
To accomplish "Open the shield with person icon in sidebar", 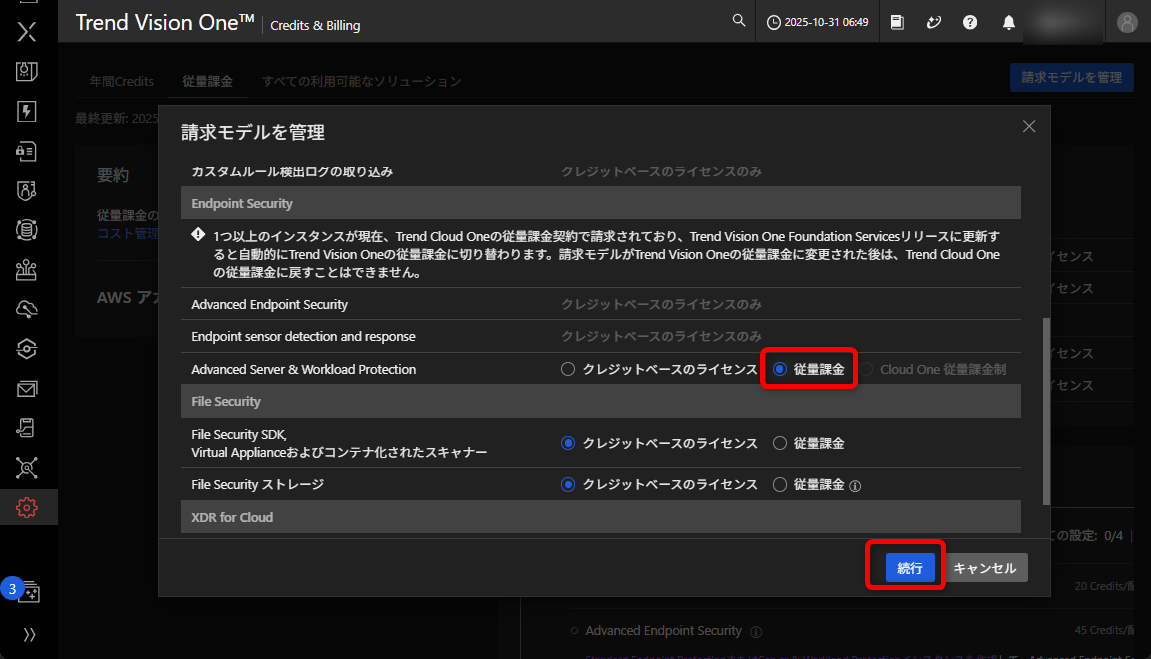I will click(x=26, y=191).
